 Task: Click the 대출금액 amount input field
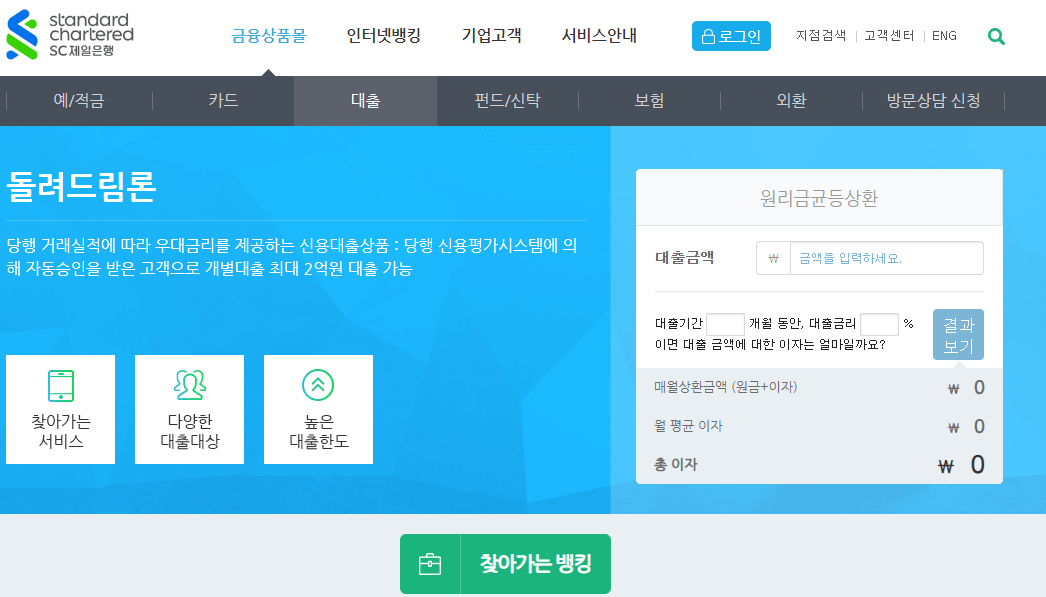(888, 257)
